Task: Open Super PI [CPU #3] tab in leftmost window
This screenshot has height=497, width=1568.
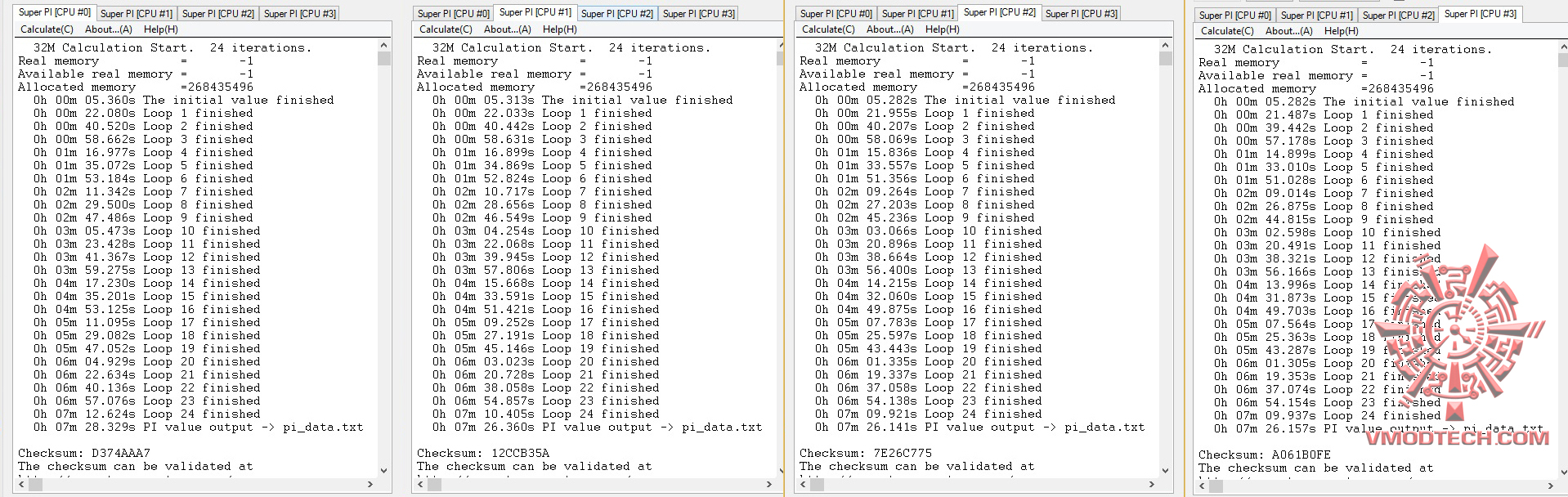Action: [x=299, y=14]
